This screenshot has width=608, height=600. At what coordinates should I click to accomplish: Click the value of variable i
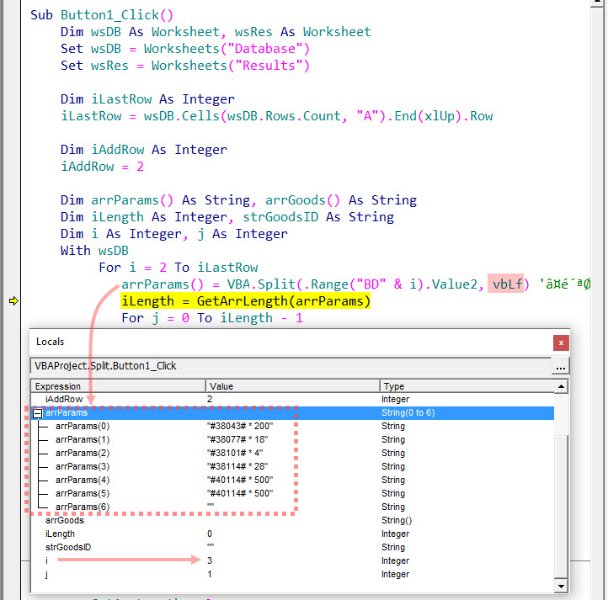[x=210, y=561]
